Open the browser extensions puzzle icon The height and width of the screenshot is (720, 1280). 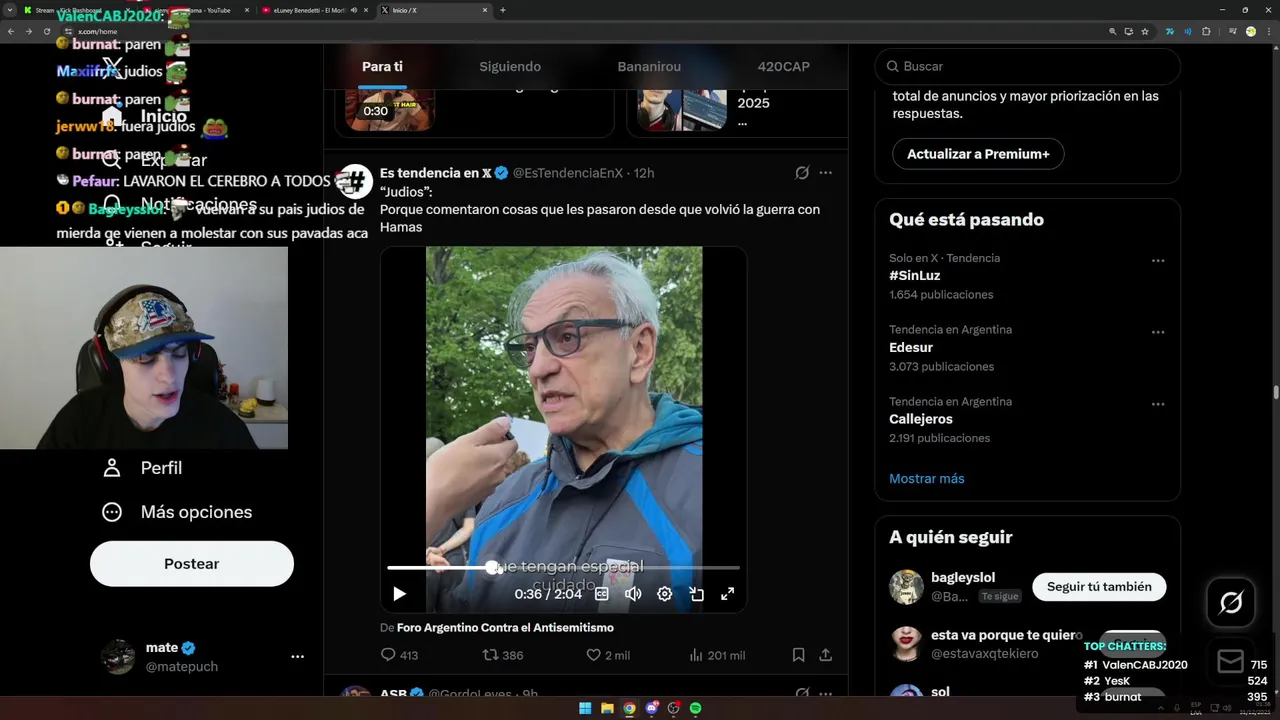[x=1206, y=31]
